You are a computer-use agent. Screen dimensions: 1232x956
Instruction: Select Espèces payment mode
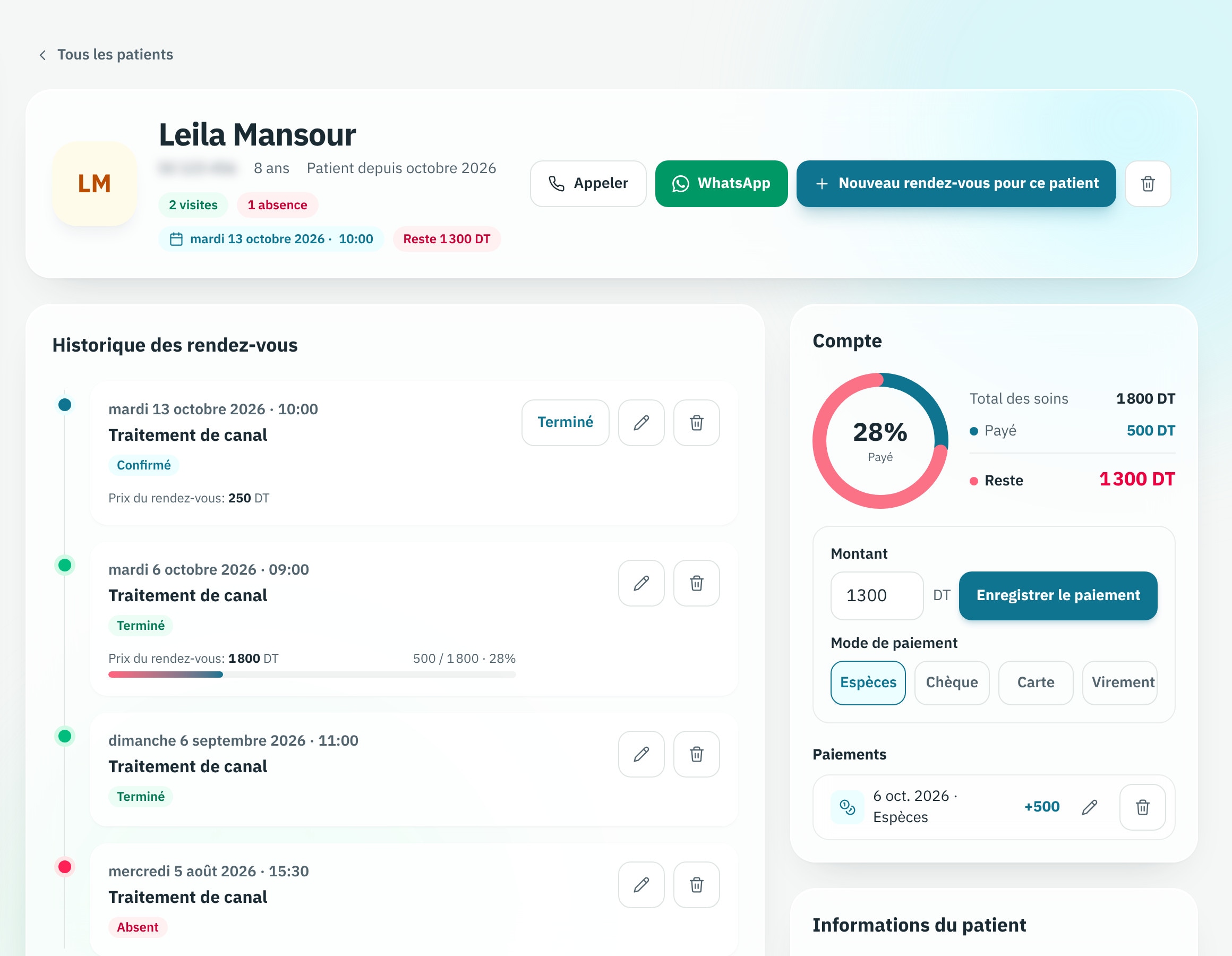click(x=868, y=682)
